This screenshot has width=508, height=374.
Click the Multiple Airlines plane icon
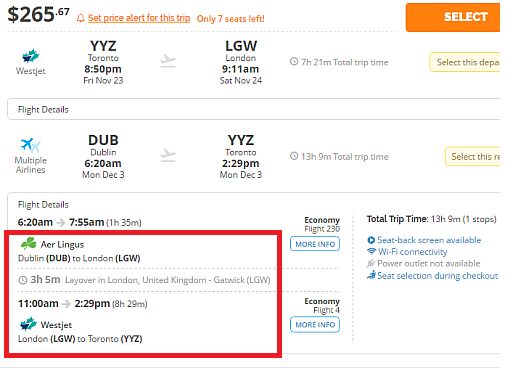coord(30,145)
